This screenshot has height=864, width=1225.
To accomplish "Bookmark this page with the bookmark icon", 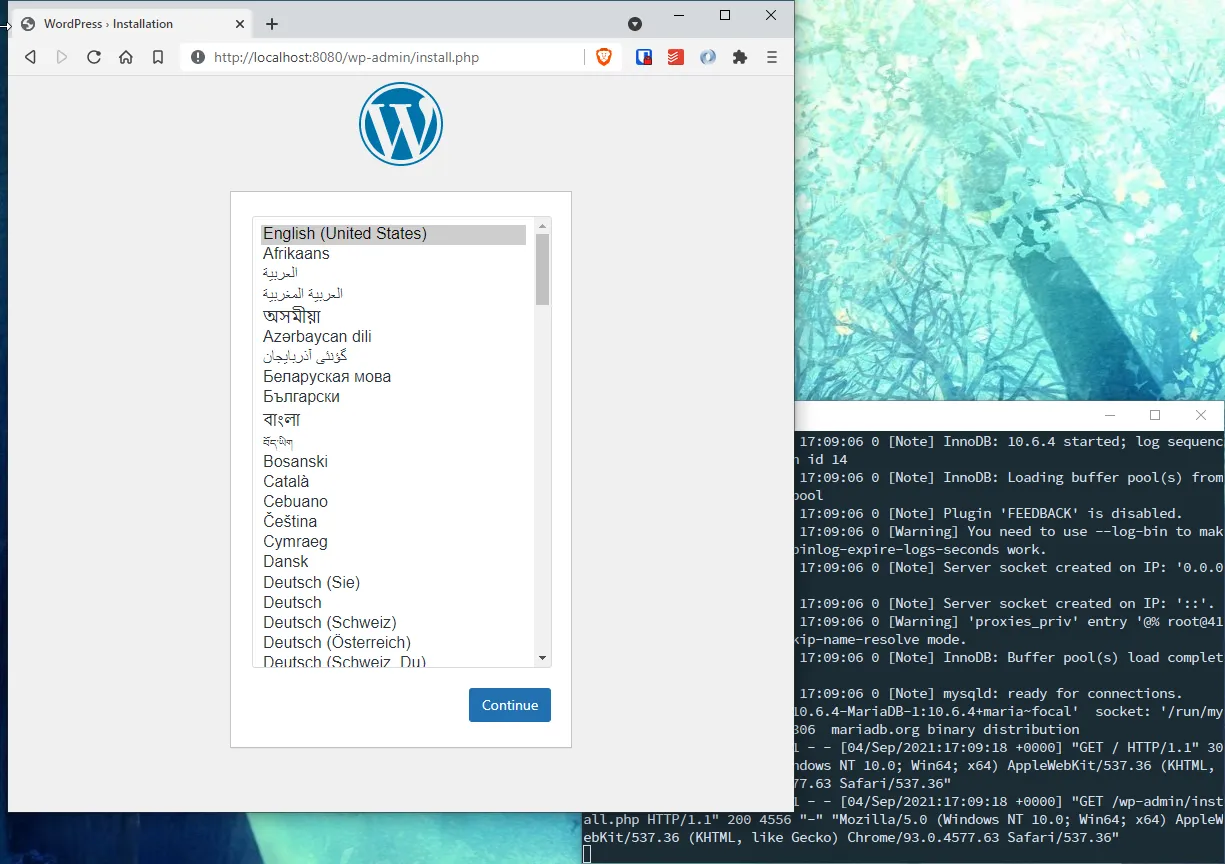I will click(158, 57).
